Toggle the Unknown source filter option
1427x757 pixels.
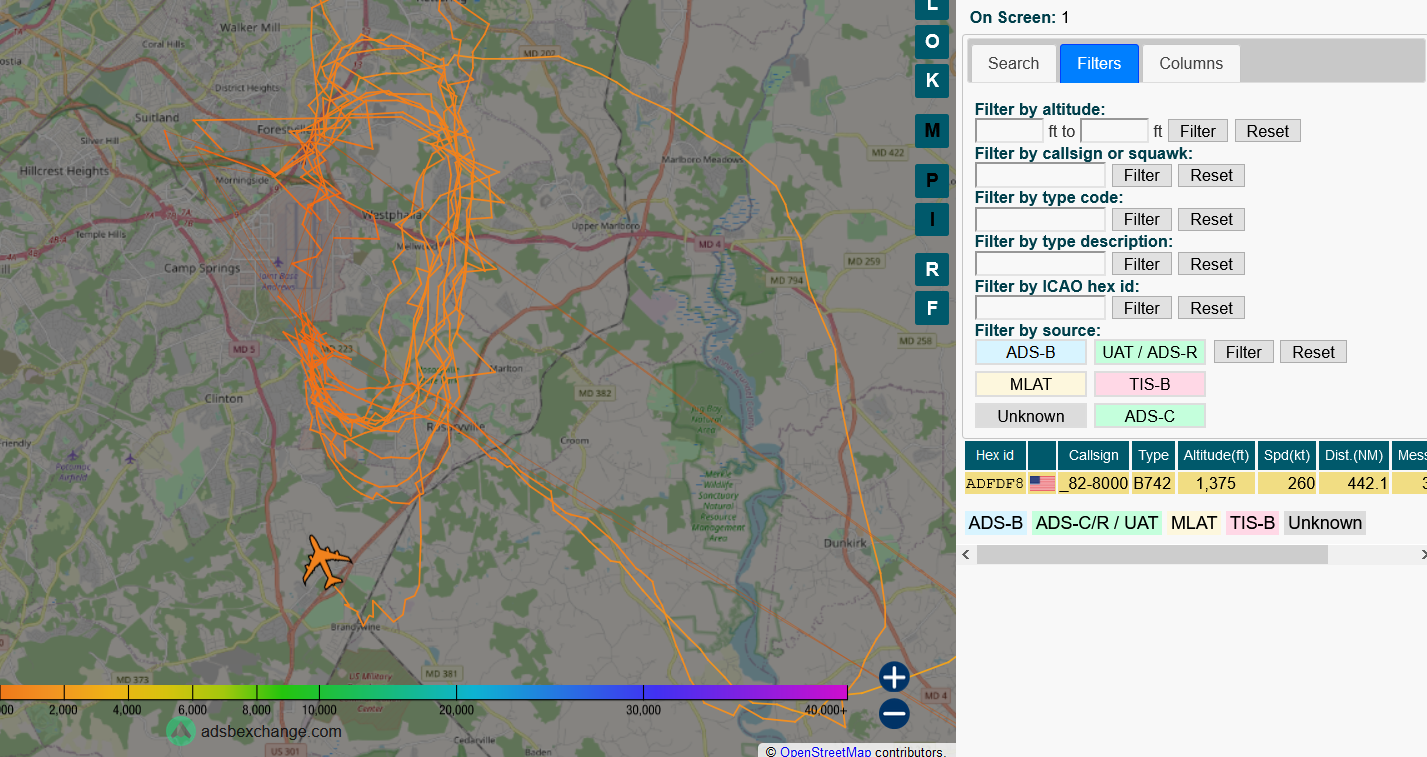(1031, 416)
